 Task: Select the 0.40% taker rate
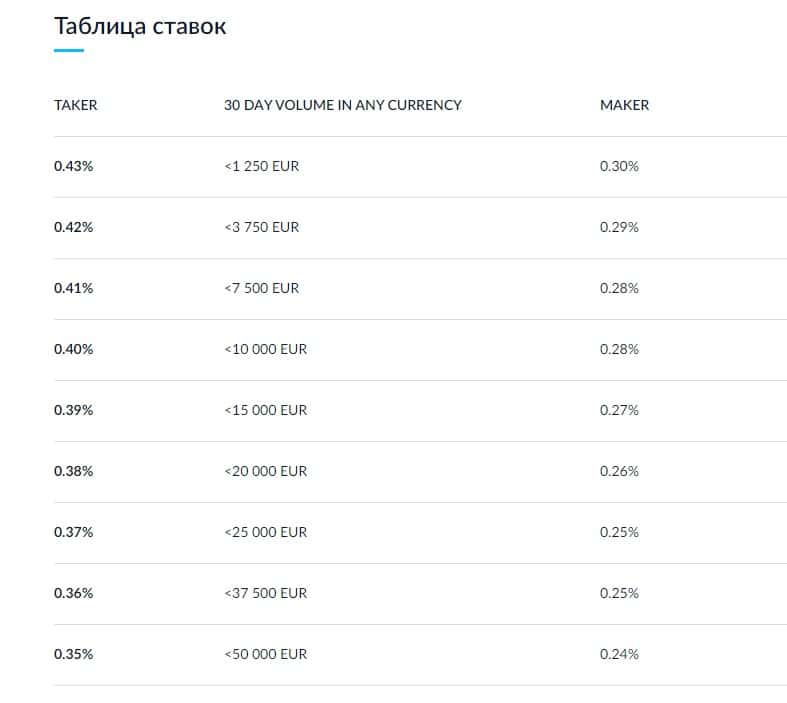pyautogui.click(x=74, y=349)
